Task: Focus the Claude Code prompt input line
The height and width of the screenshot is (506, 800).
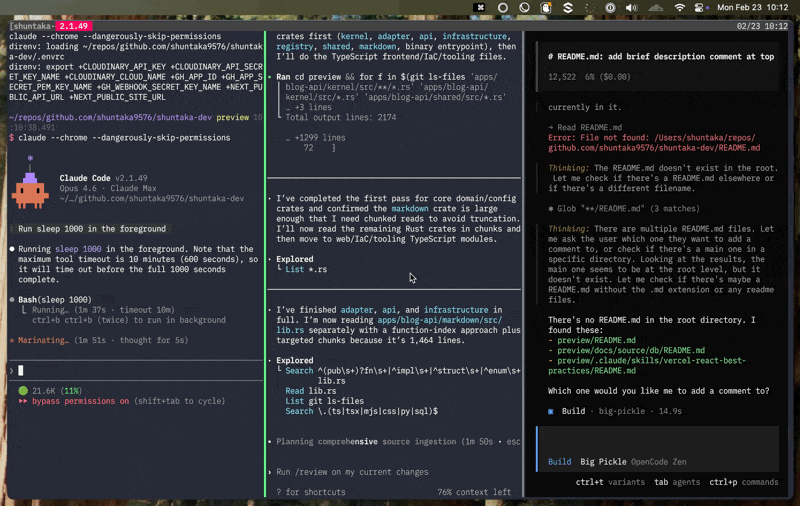Action: tap(136, 371)
